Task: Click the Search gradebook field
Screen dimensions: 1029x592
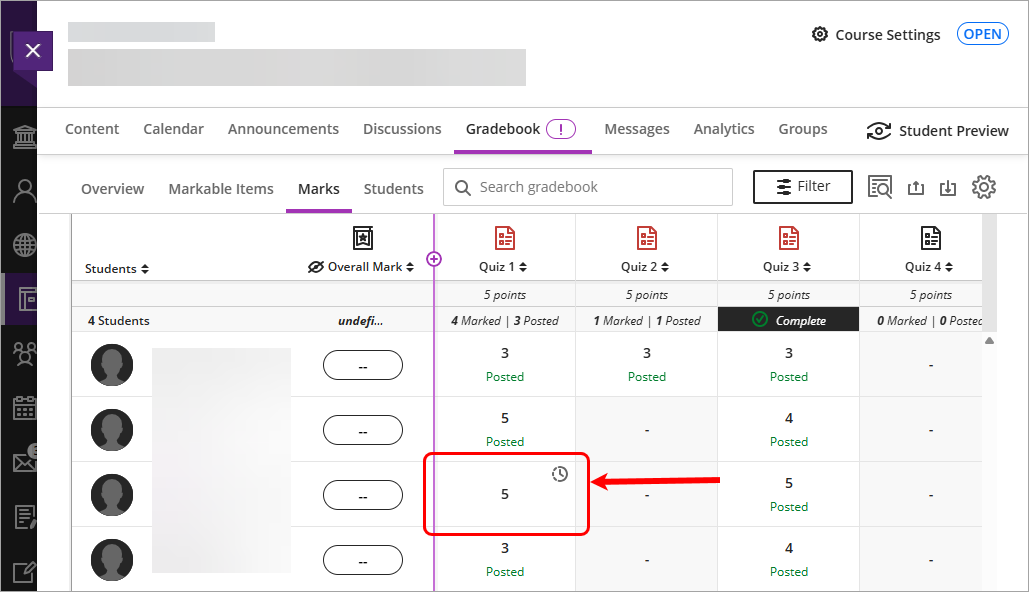Action: (x=587, y=187)
